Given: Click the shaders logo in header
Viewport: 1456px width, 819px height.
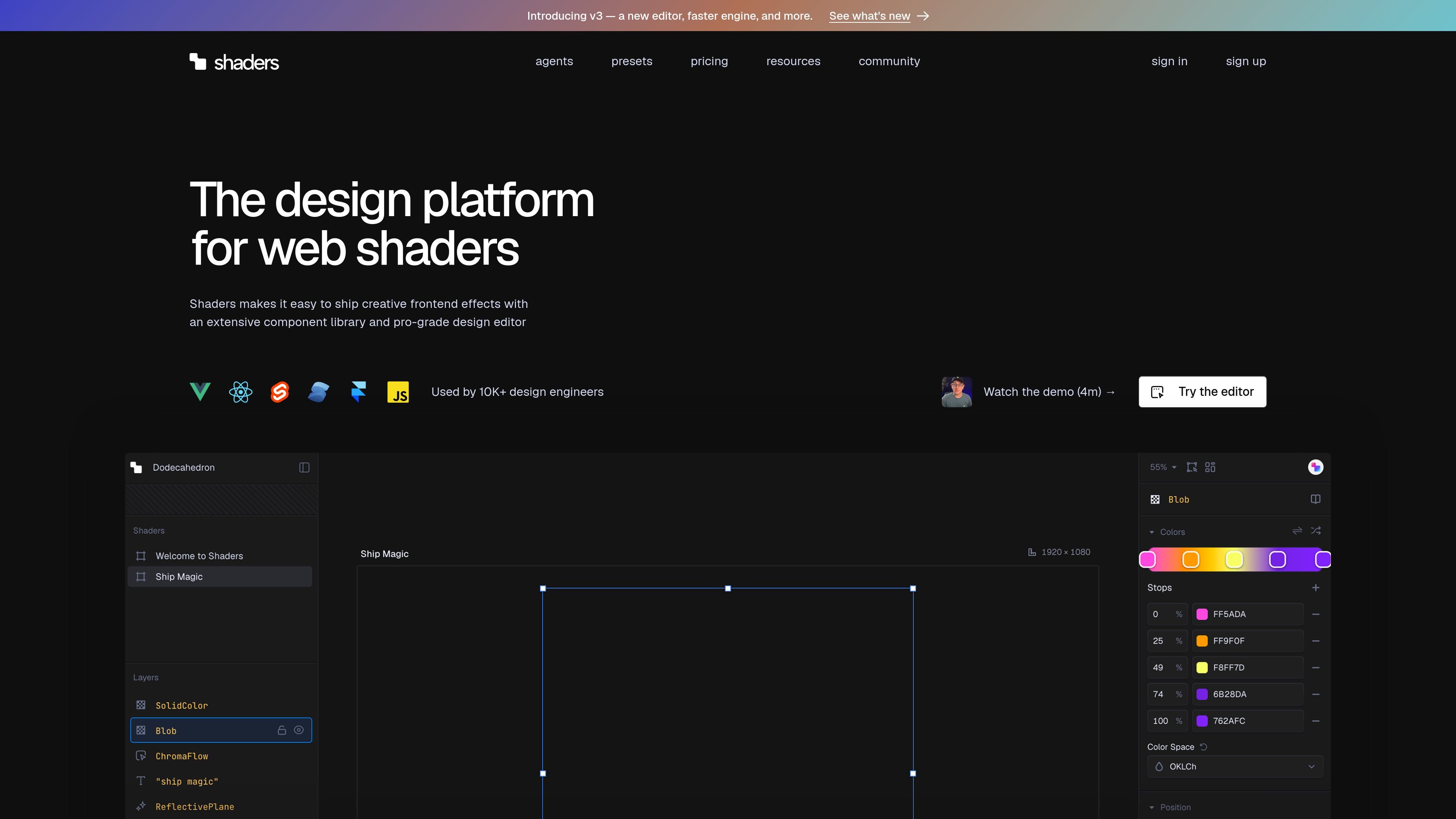Looking at the screenshot, I should [x=234, y=61].
